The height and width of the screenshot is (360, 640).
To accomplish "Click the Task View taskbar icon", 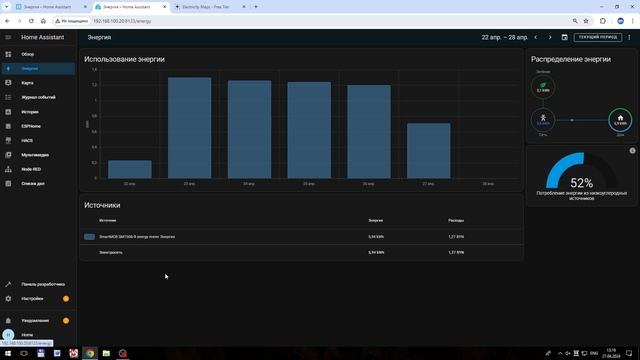I will tap(24, 353).
